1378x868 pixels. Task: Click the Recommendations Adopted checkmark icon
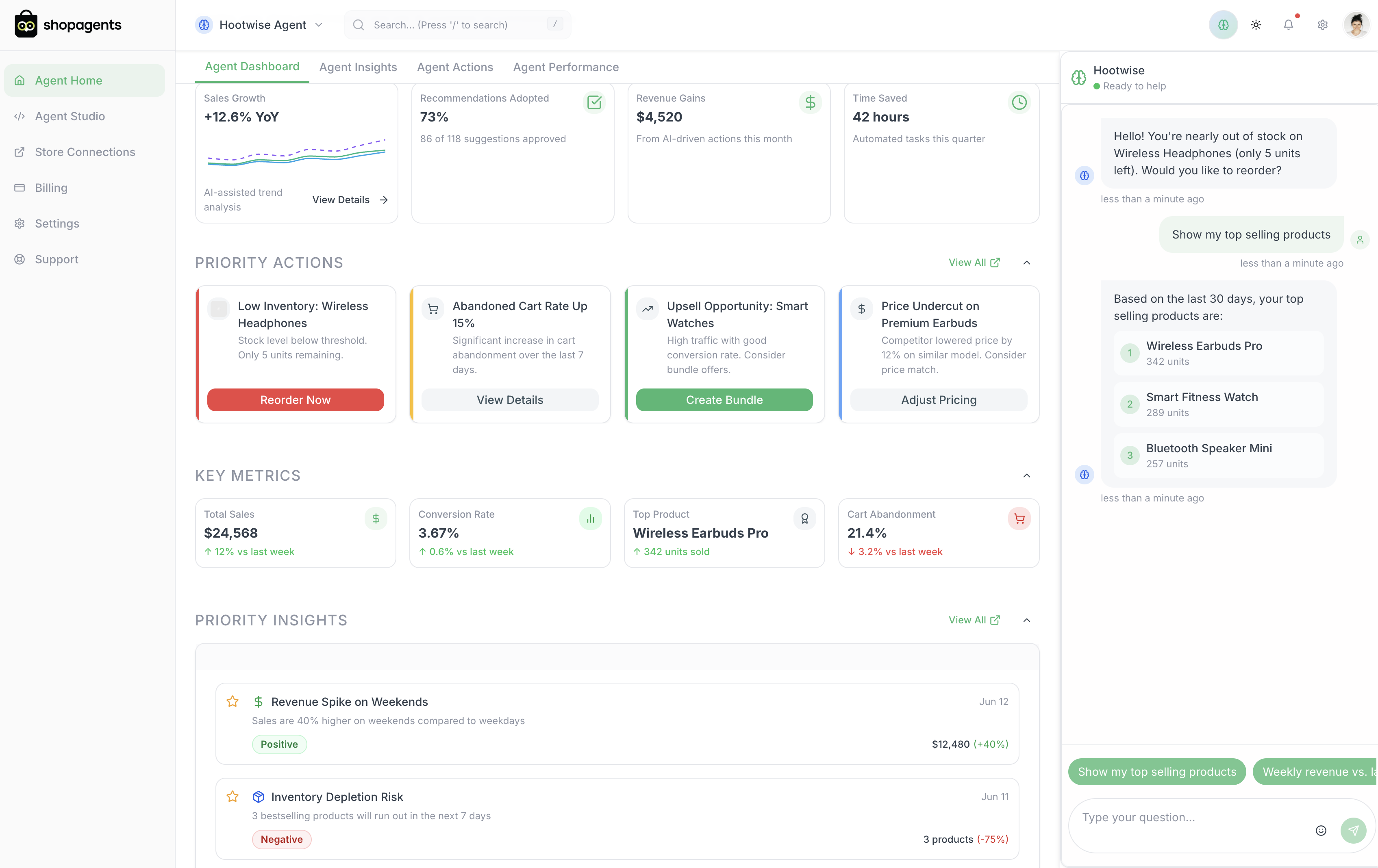point(594,102)
